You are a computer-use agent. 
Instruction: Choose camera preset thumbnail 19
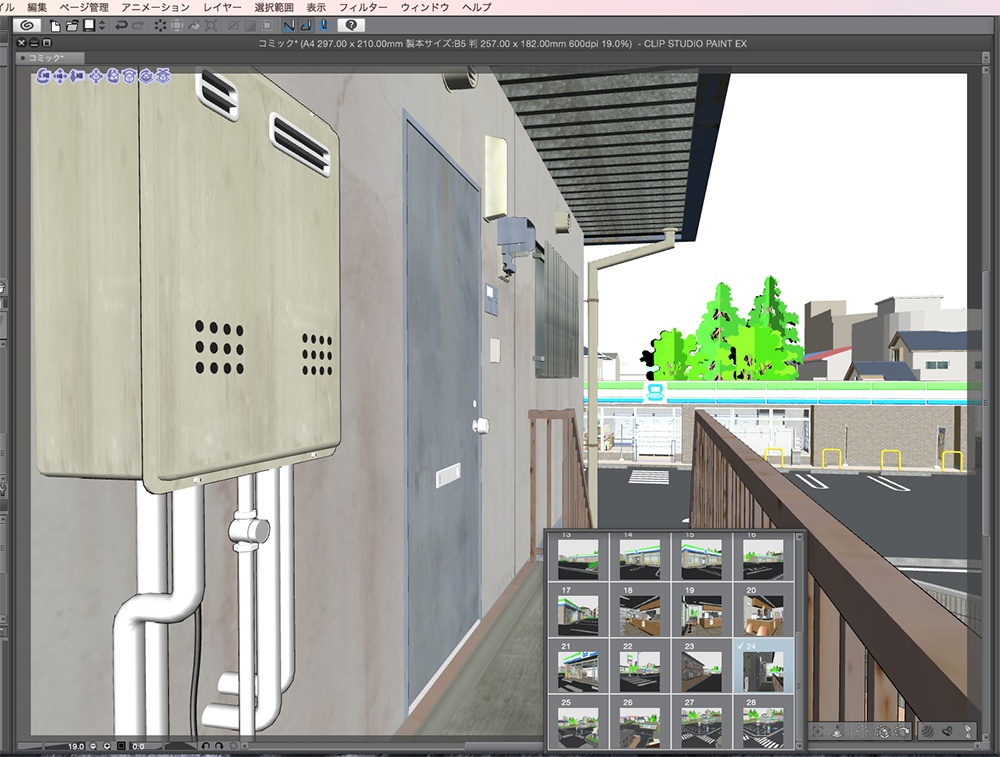pos(702,610)
